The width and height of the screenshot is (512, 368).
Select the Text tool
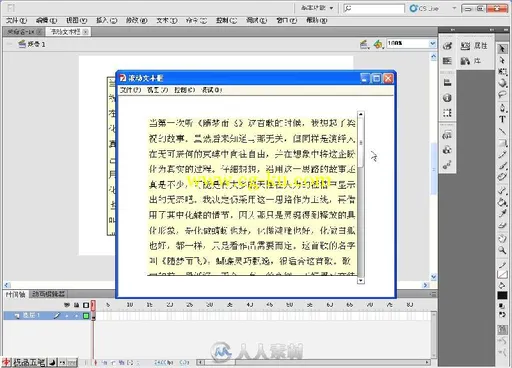pos(502,119)
